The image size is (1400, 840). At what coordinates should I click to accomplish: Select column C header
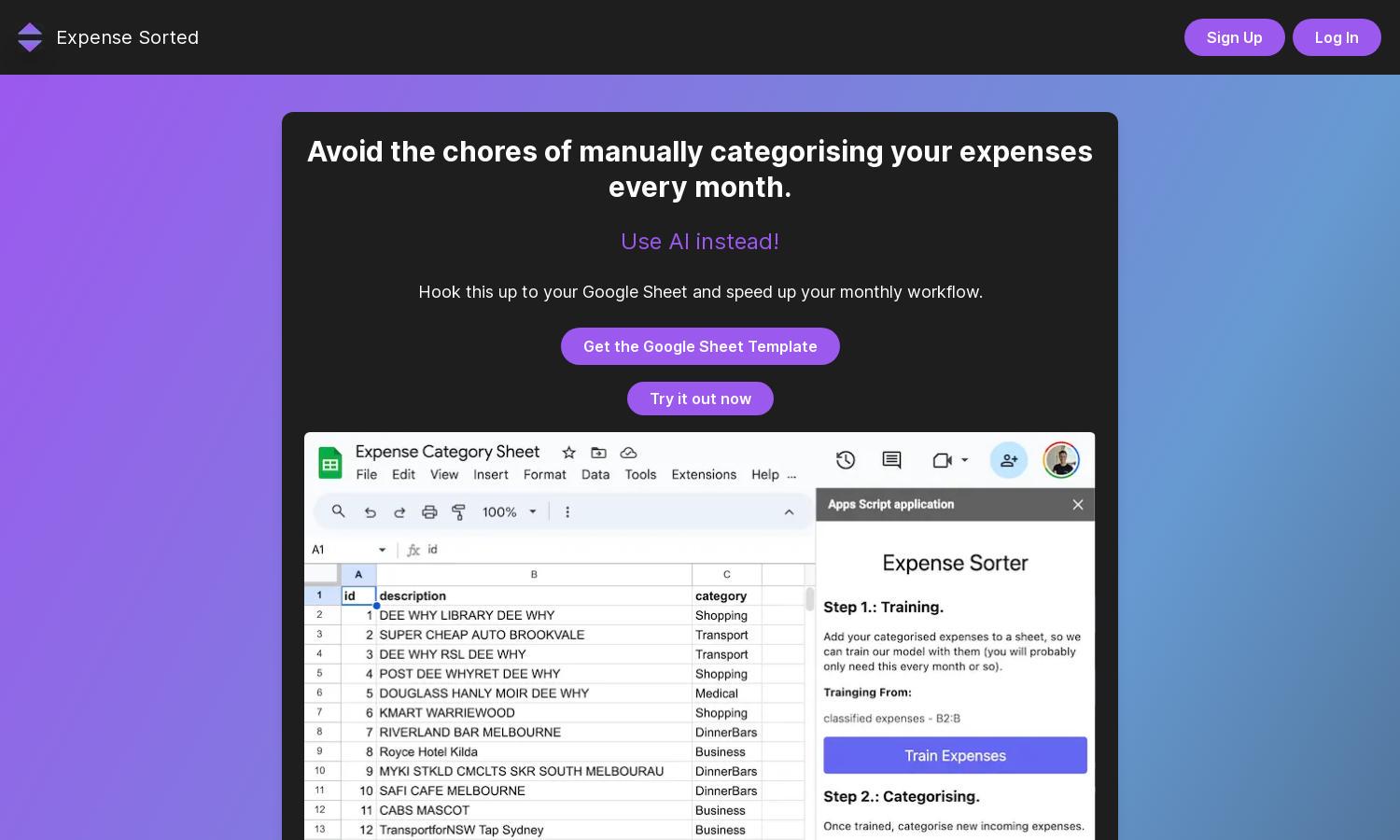tap(727, 574)
